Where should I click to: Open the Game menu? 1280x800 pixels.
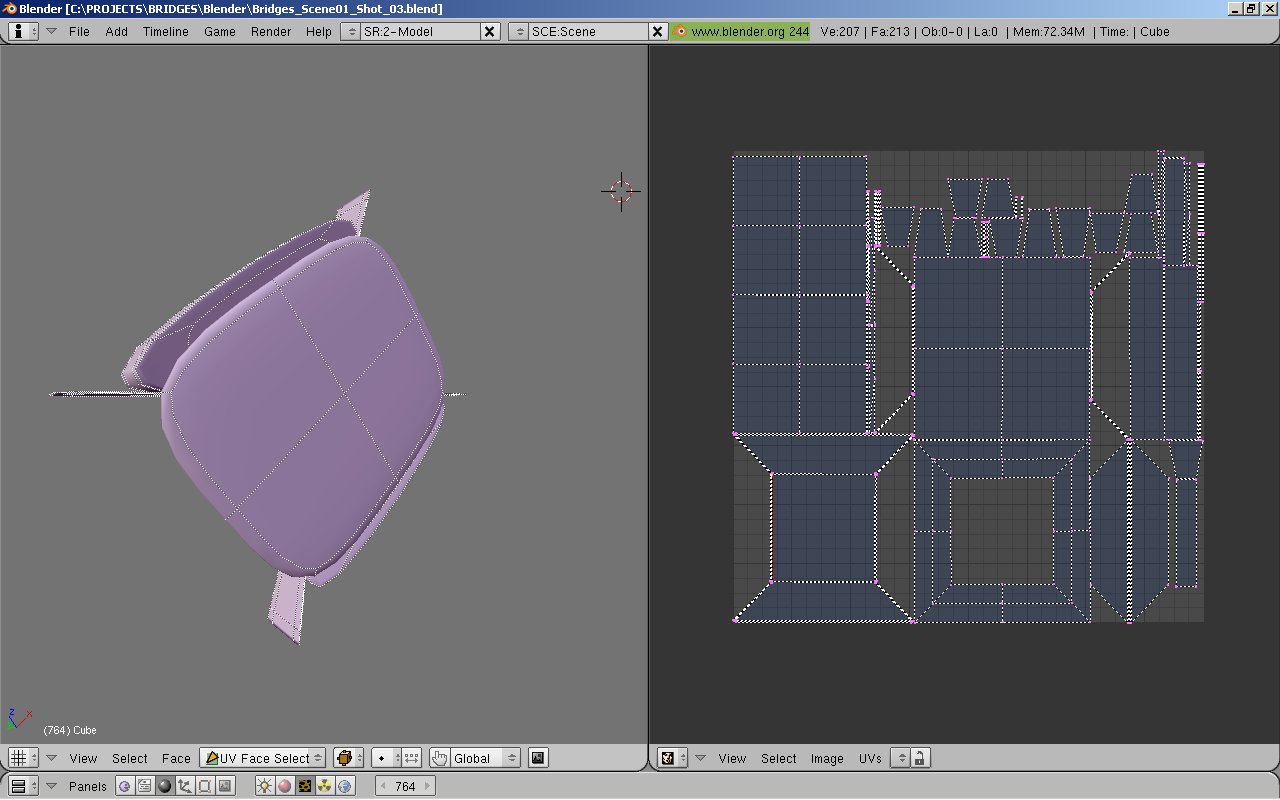click(220, 31)
